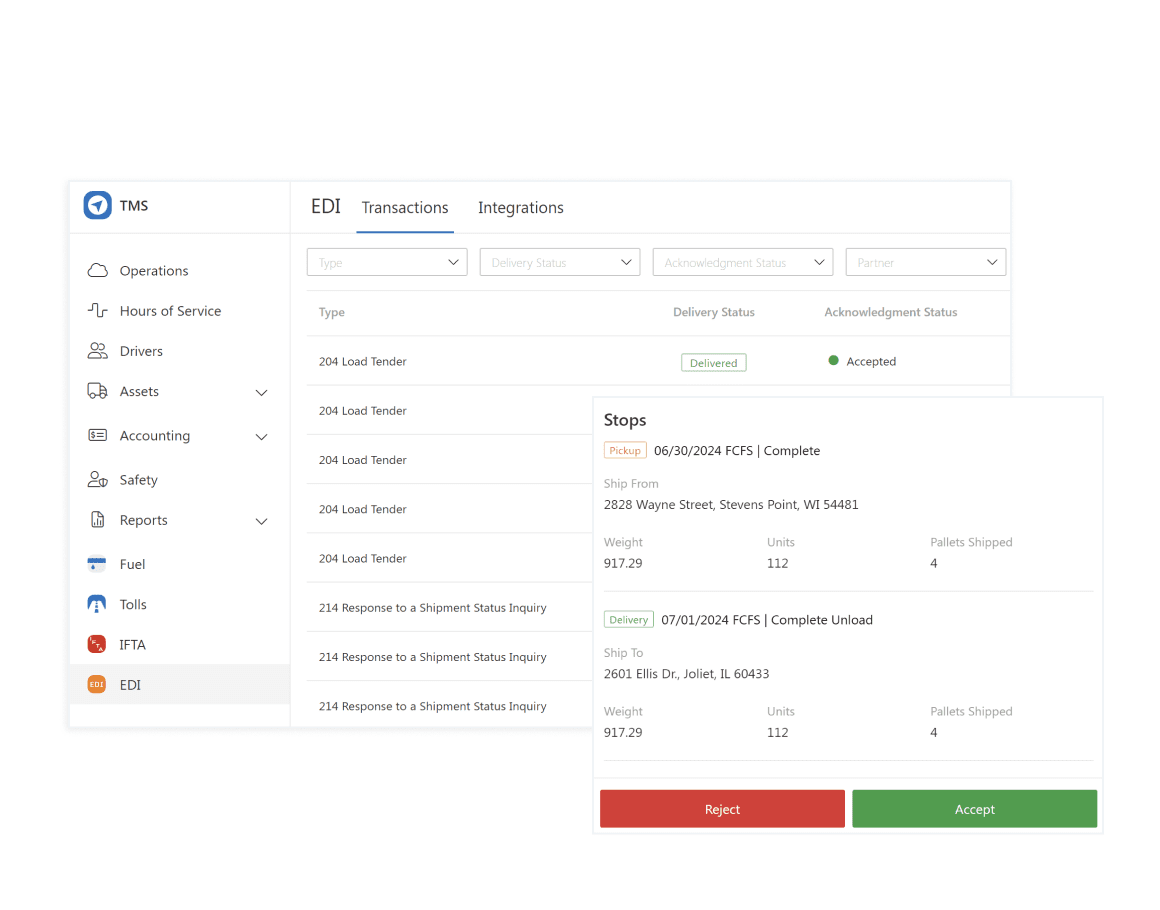The image size is (1160, 910).
Task: Expand the Assets sidebar section
Action: [x=261, y=392]
